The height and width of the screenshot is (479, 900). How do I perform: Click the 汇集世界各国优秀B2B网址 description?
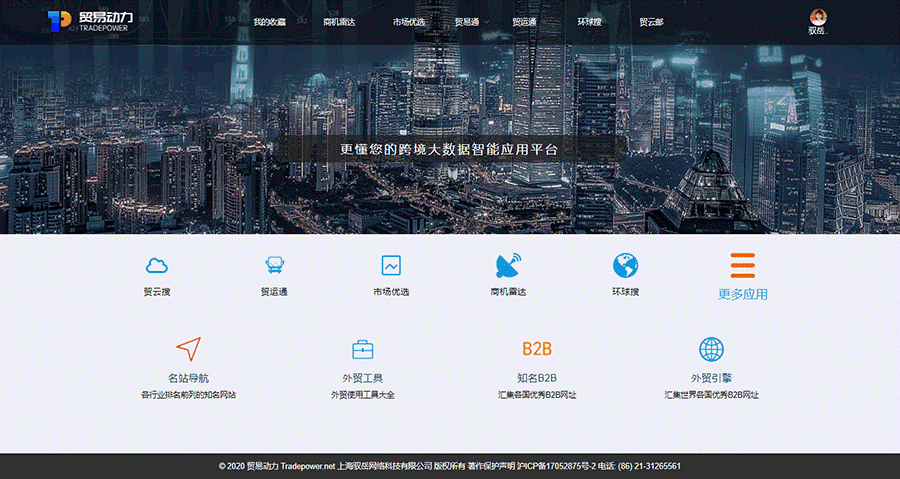pyautogui.click(x=711, y=395)
